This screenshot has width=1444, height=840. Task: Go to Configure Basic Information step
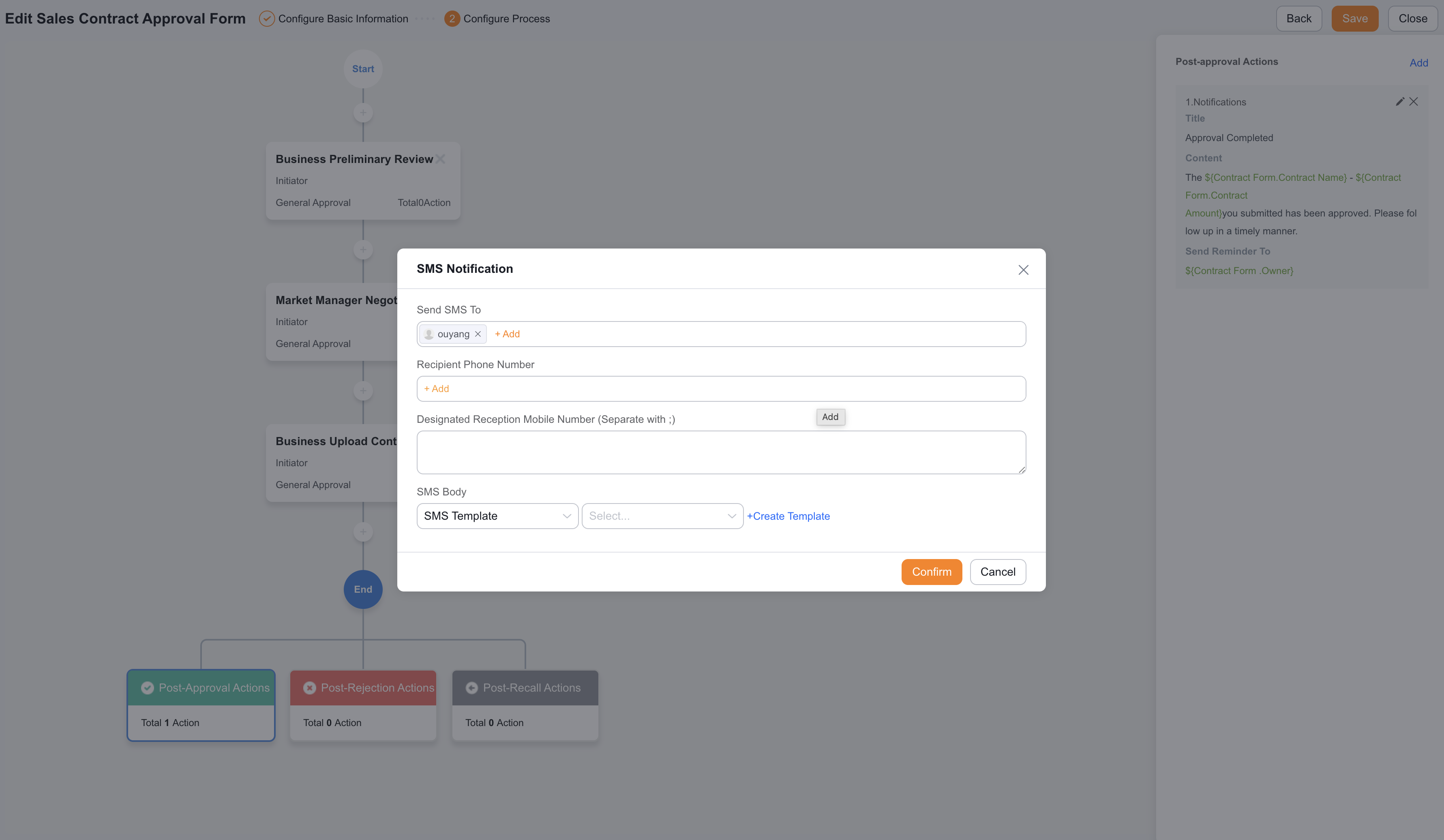tap(334, 18)
